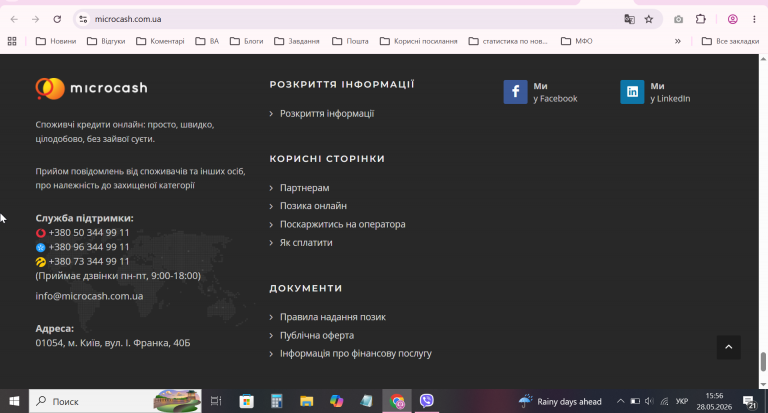
Task: Open clock and calendar showing 15:56
Action: 714,401
